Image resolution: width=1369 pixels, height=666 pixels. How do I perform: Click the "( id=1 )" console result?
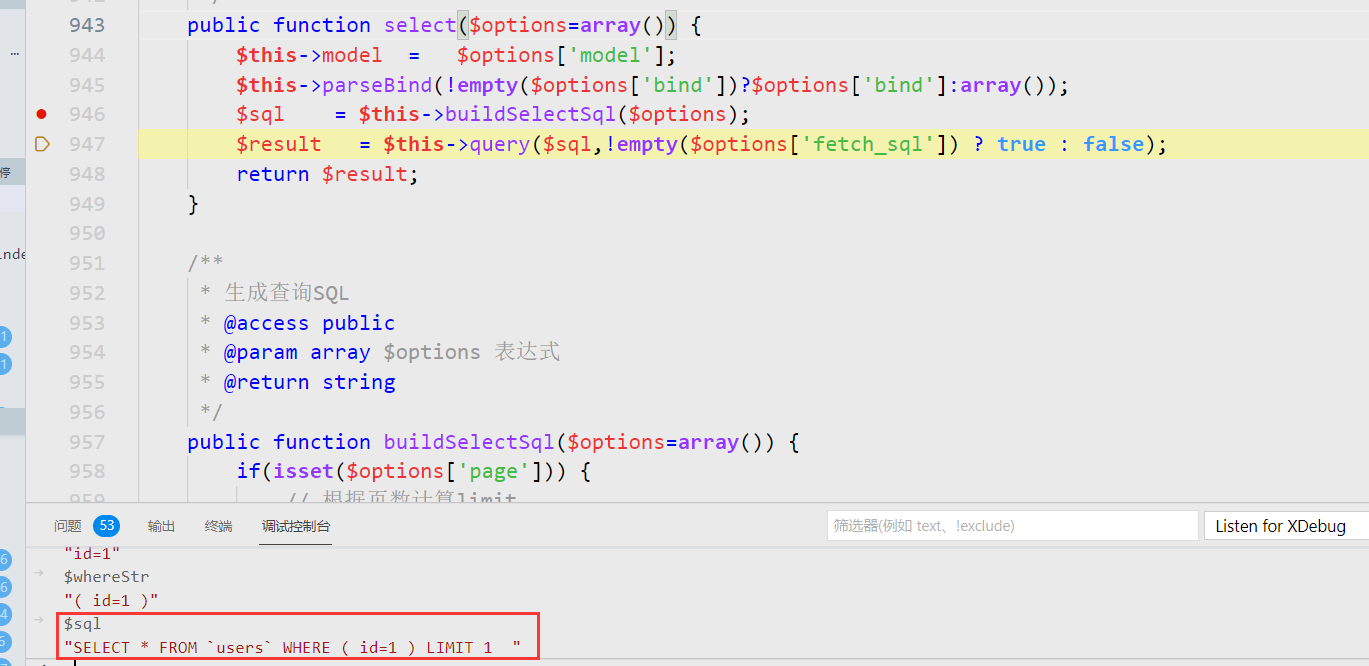point(111,600)
